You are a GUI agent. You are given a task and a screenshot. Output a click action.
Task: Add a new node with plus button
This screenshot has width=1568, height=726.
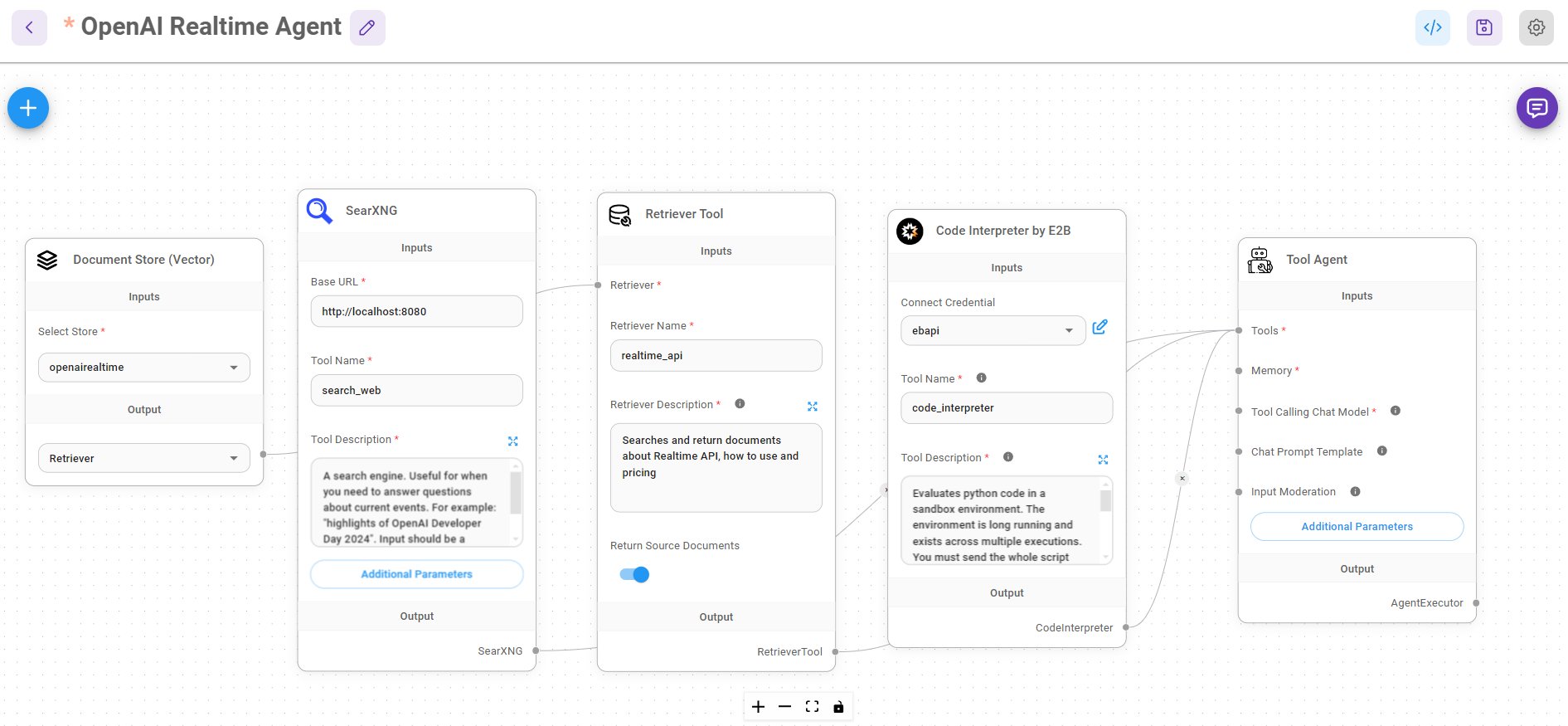pyautogui.click(x=28, y=108)
